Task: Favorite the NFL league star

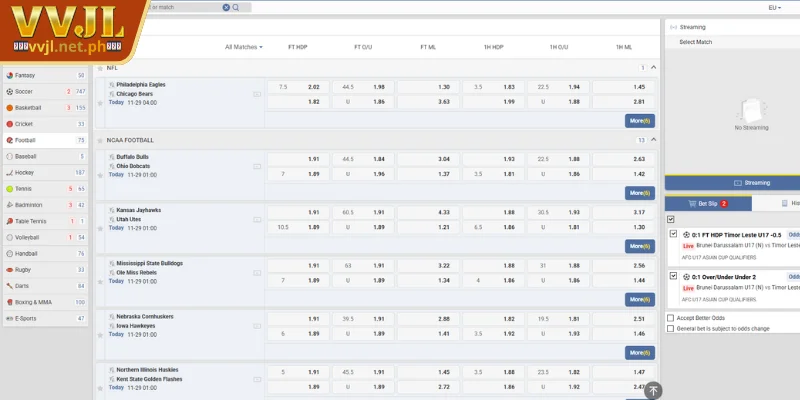Action: click(x=101, y=68)
